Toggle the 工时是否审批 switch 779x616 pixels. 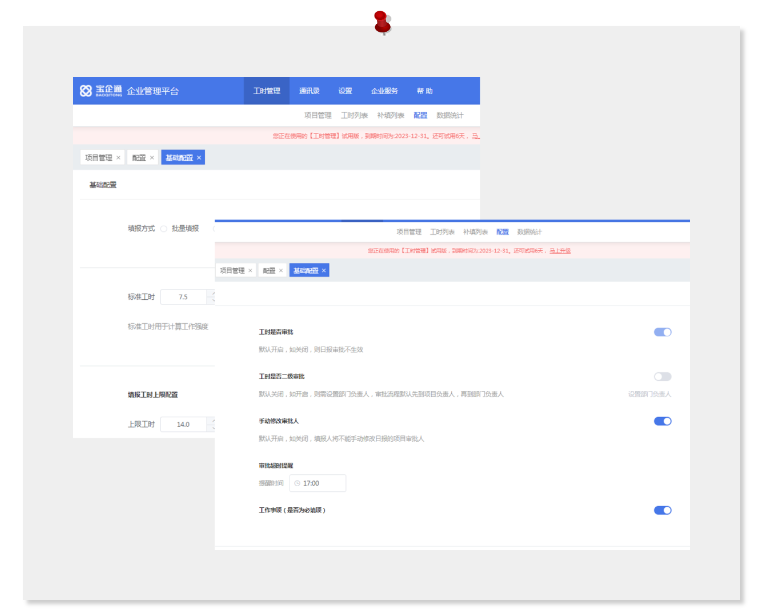(662, 332)
